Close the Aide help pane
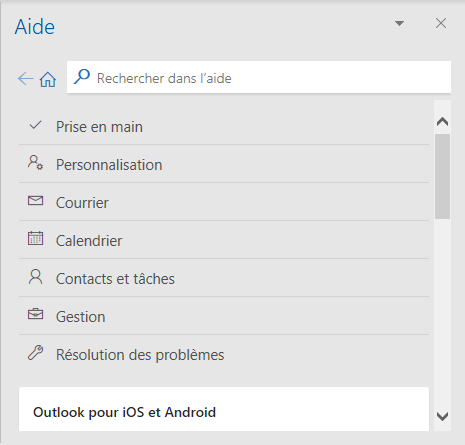Screen dimensions: 465x445 [441, 23]
